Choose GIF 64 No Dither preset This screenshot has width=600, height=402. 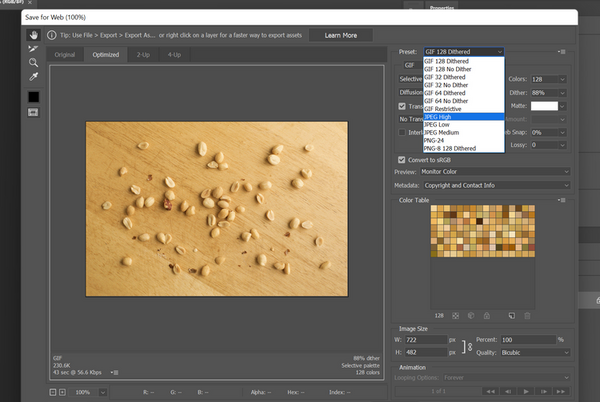(464, 101)
